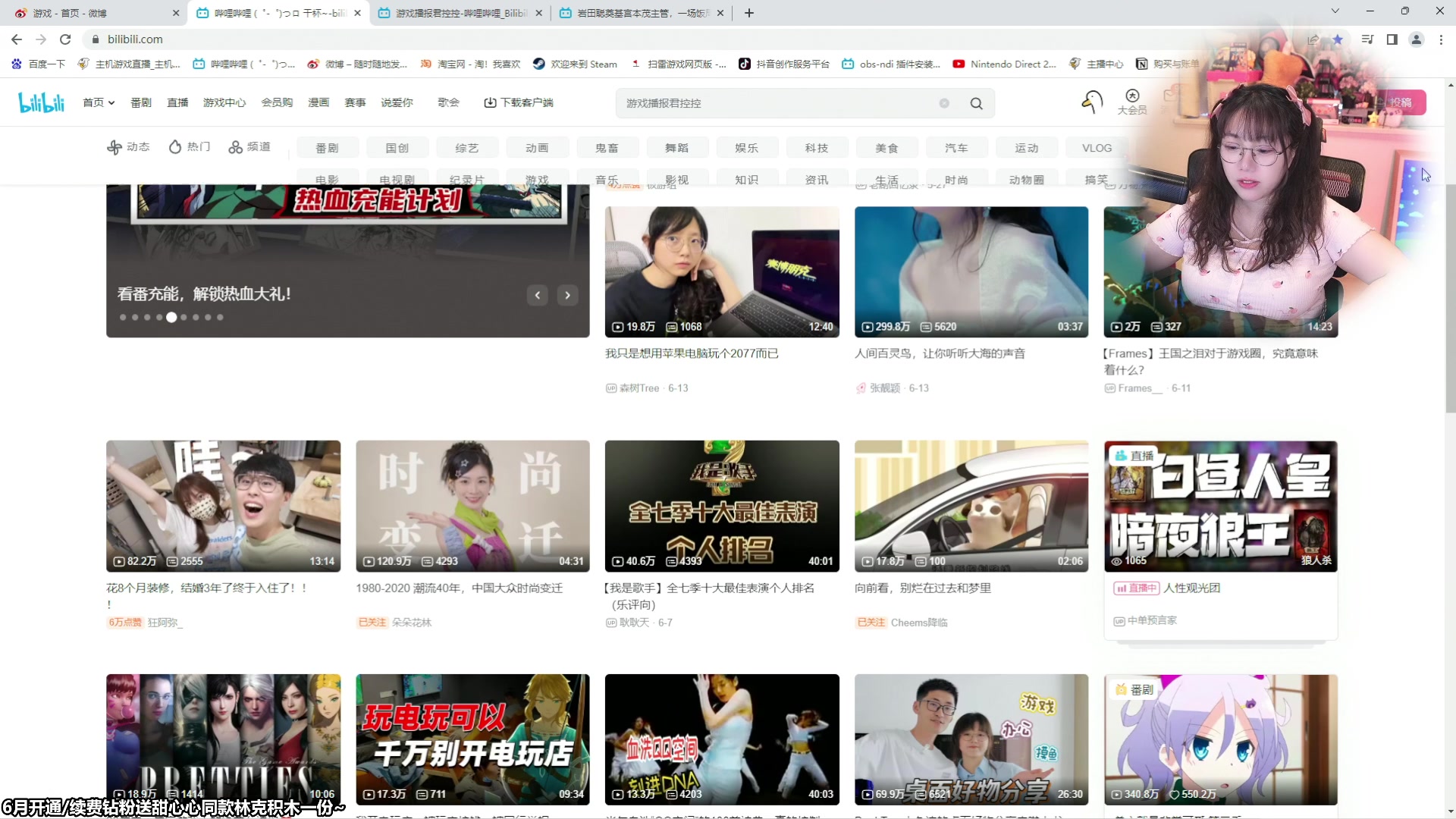Open Nintendo Direct bookmark

1005,64
